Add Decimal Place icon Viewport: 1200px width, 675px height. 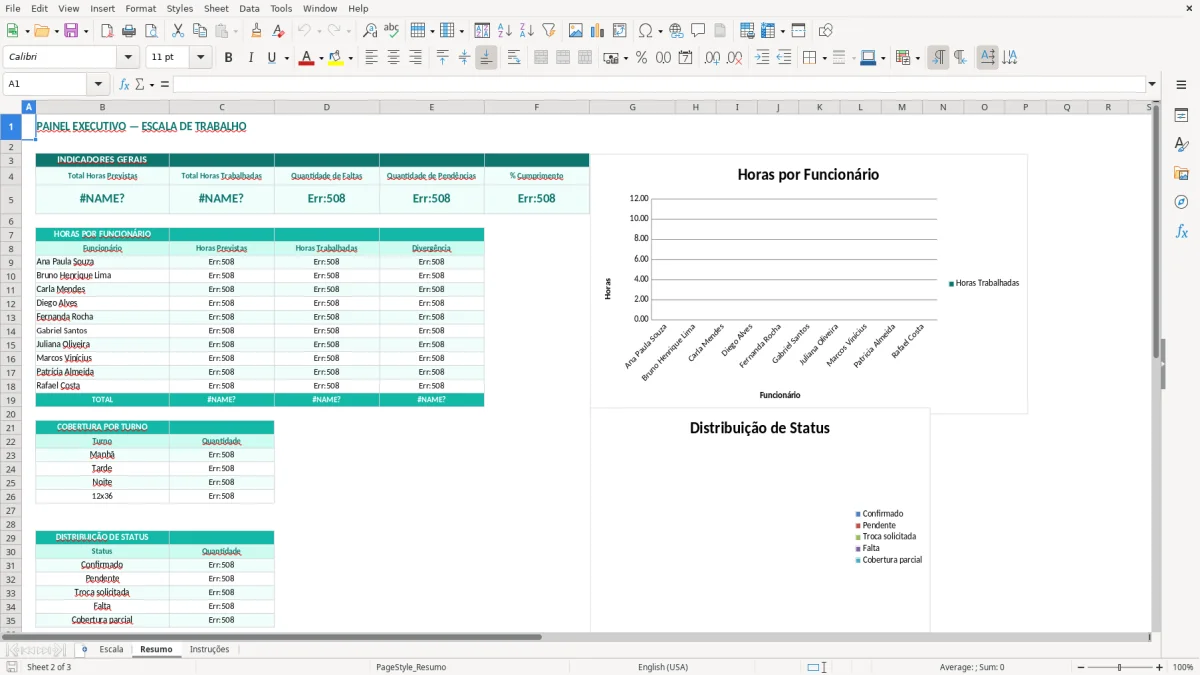712,58
